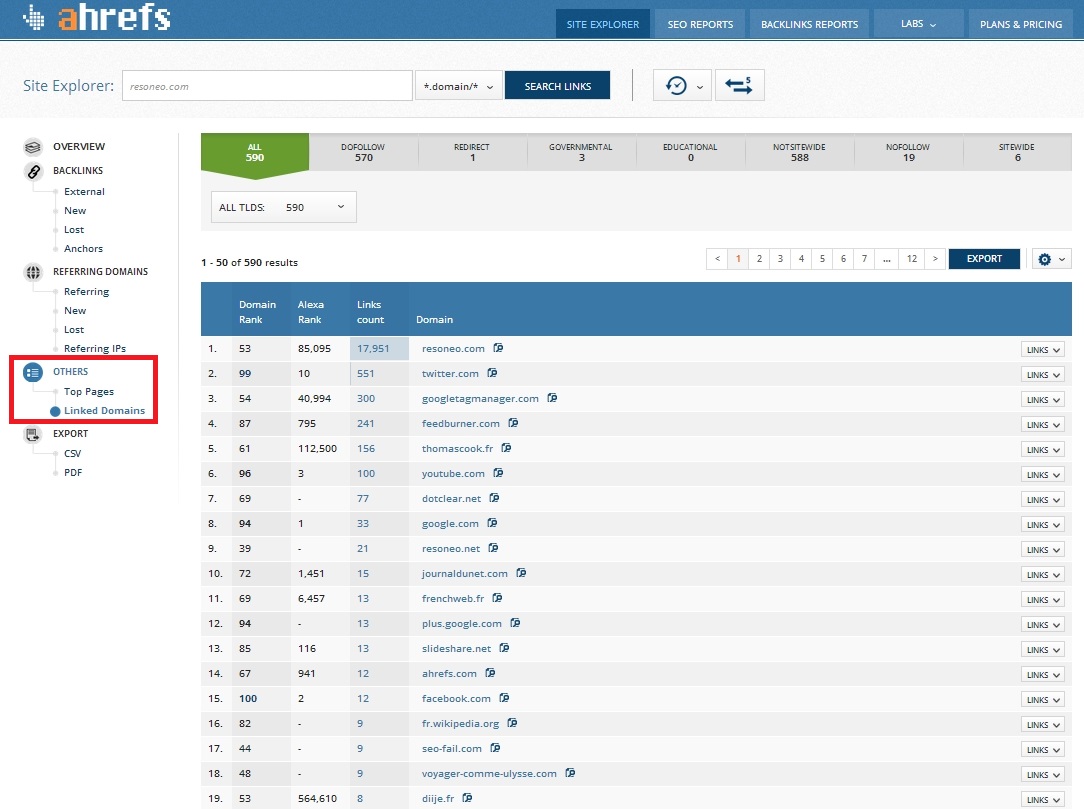Open the external icon beside youtube.com

(498, 473)
